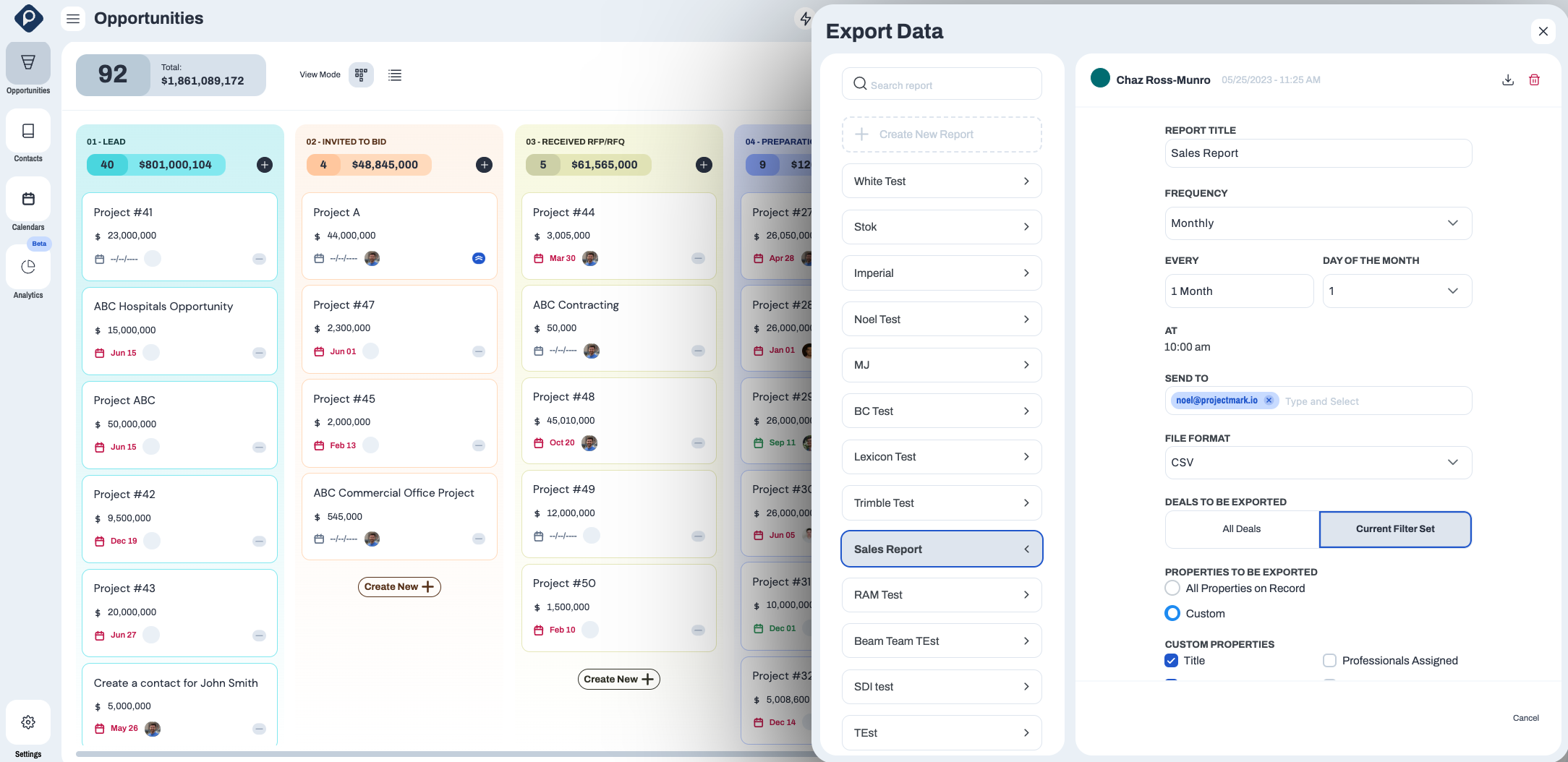Click the Search report field
This screenshot has height=762, width=1568.
(942, 84)
